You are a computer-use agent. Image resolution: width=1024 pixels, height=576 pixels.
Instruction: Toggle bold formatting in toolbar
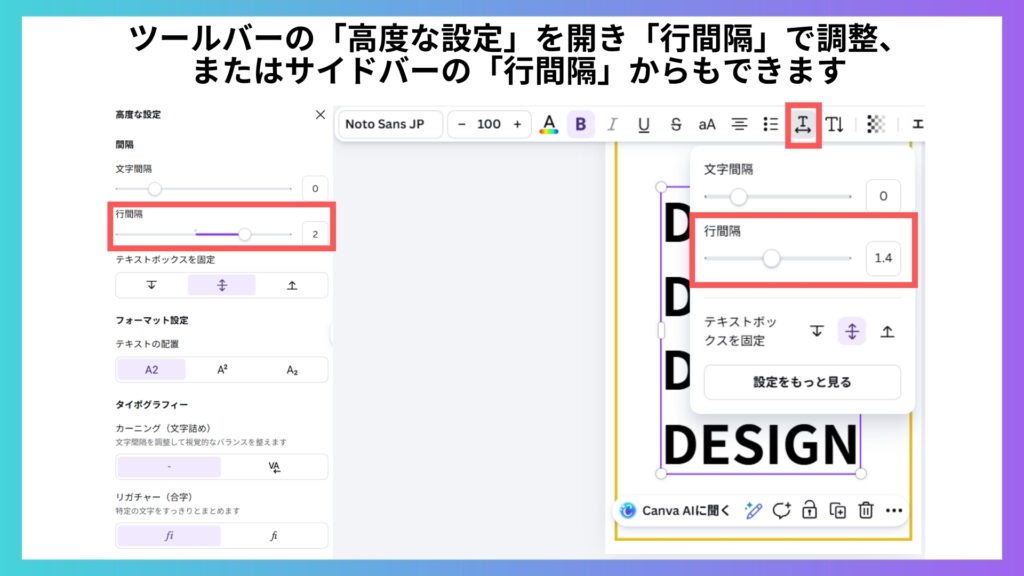580,124
